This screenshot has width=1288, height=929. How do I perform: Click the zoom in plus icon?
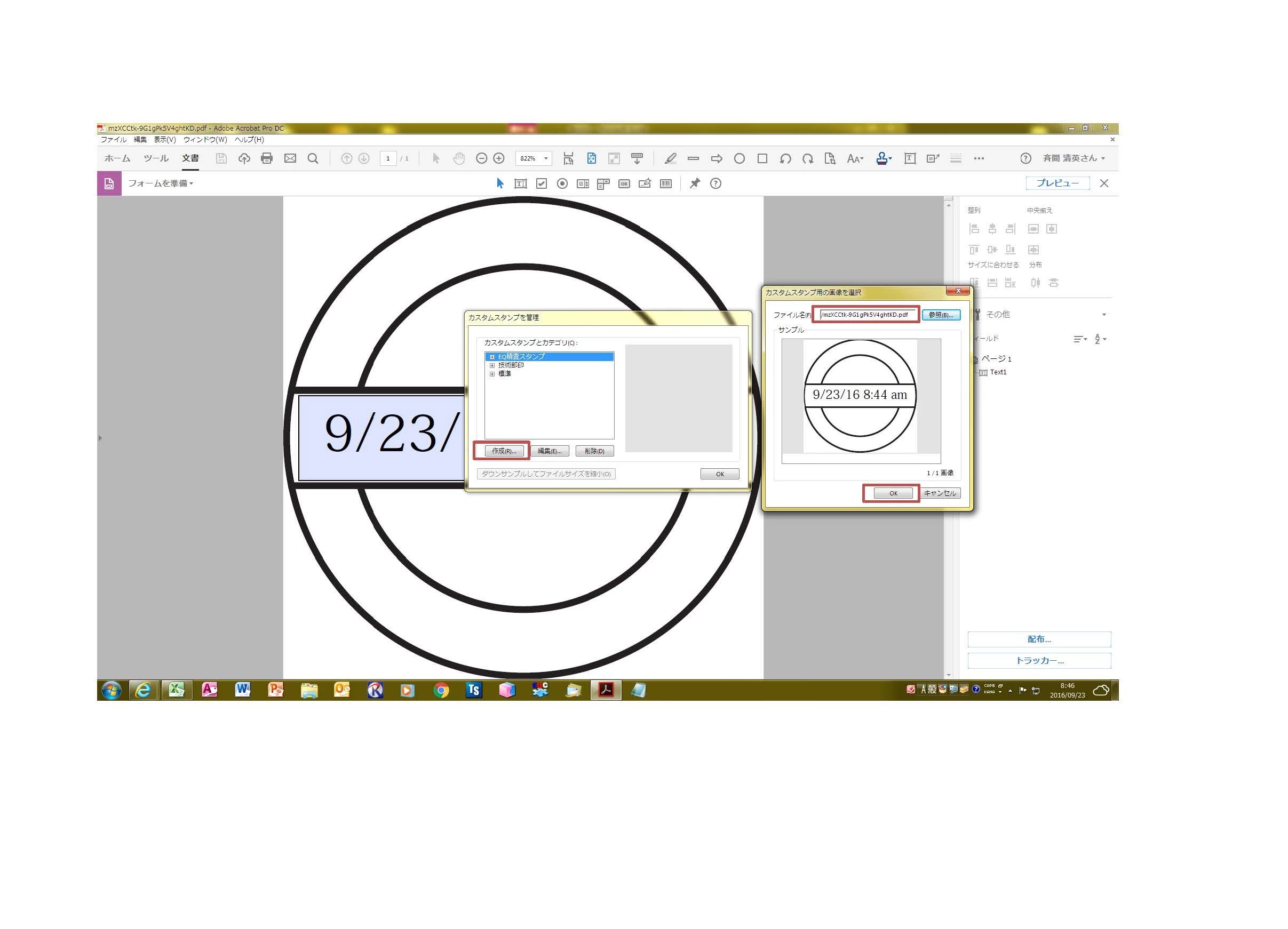point(499,158)
